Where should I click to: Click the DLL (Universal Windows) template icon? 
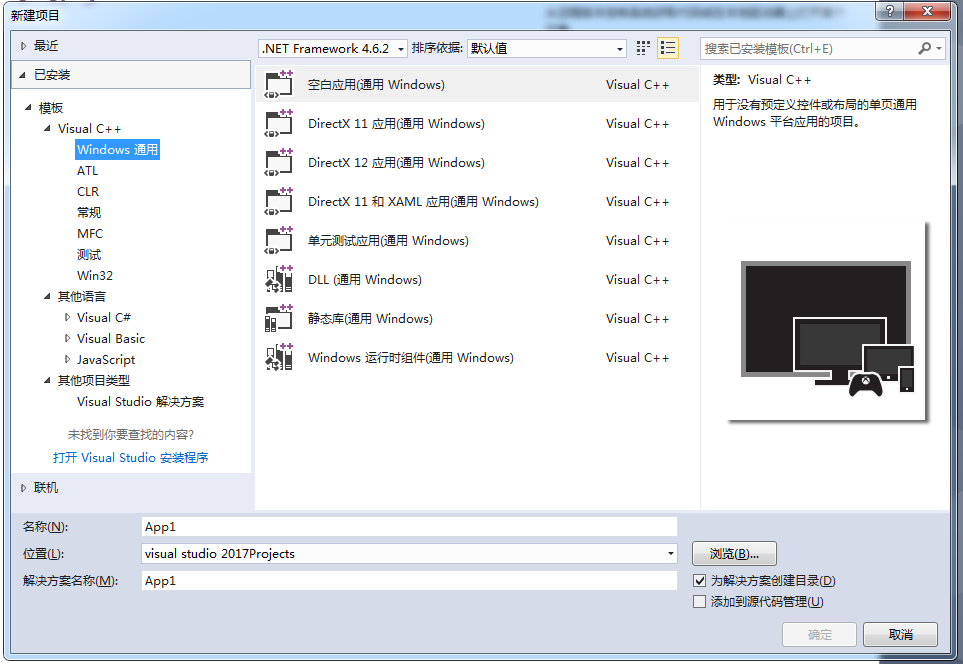(279, 279)
